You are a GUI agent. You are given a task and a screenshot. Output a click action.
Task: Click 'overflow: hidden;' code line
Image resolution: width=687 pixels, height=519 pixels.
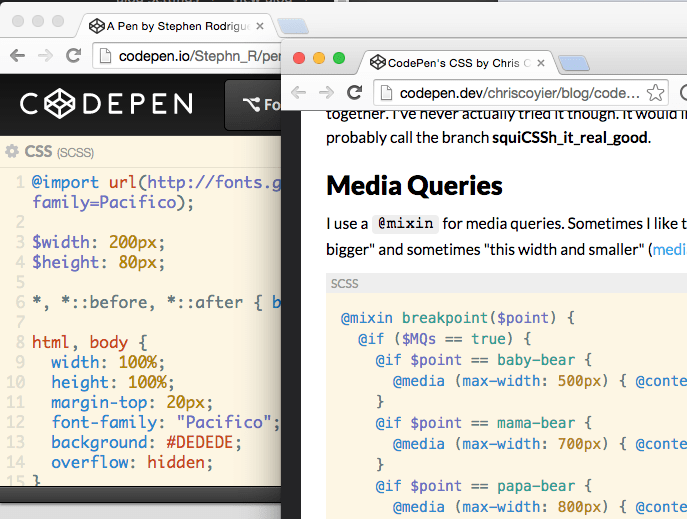pos(132,463)
